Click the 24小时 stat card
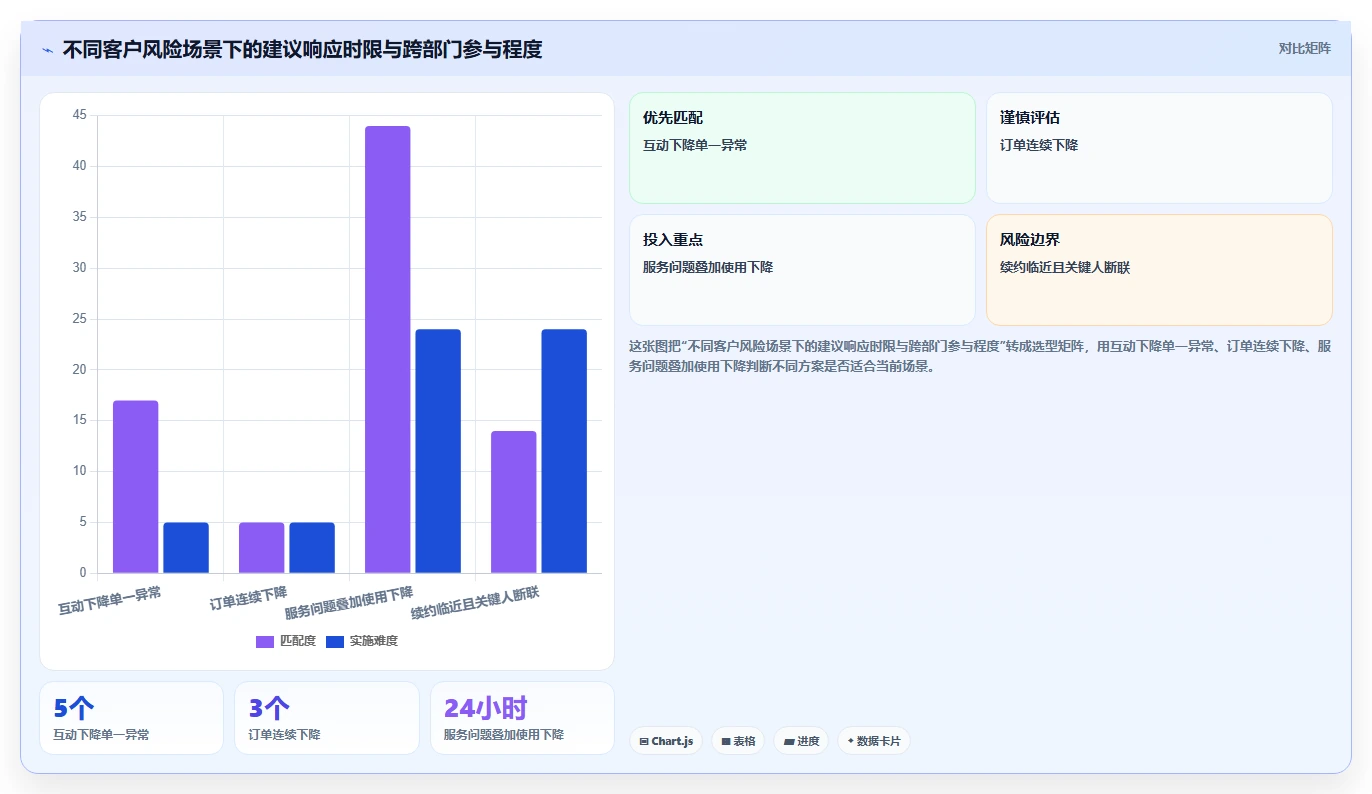 pyautogui.click(x=522, y=718)
